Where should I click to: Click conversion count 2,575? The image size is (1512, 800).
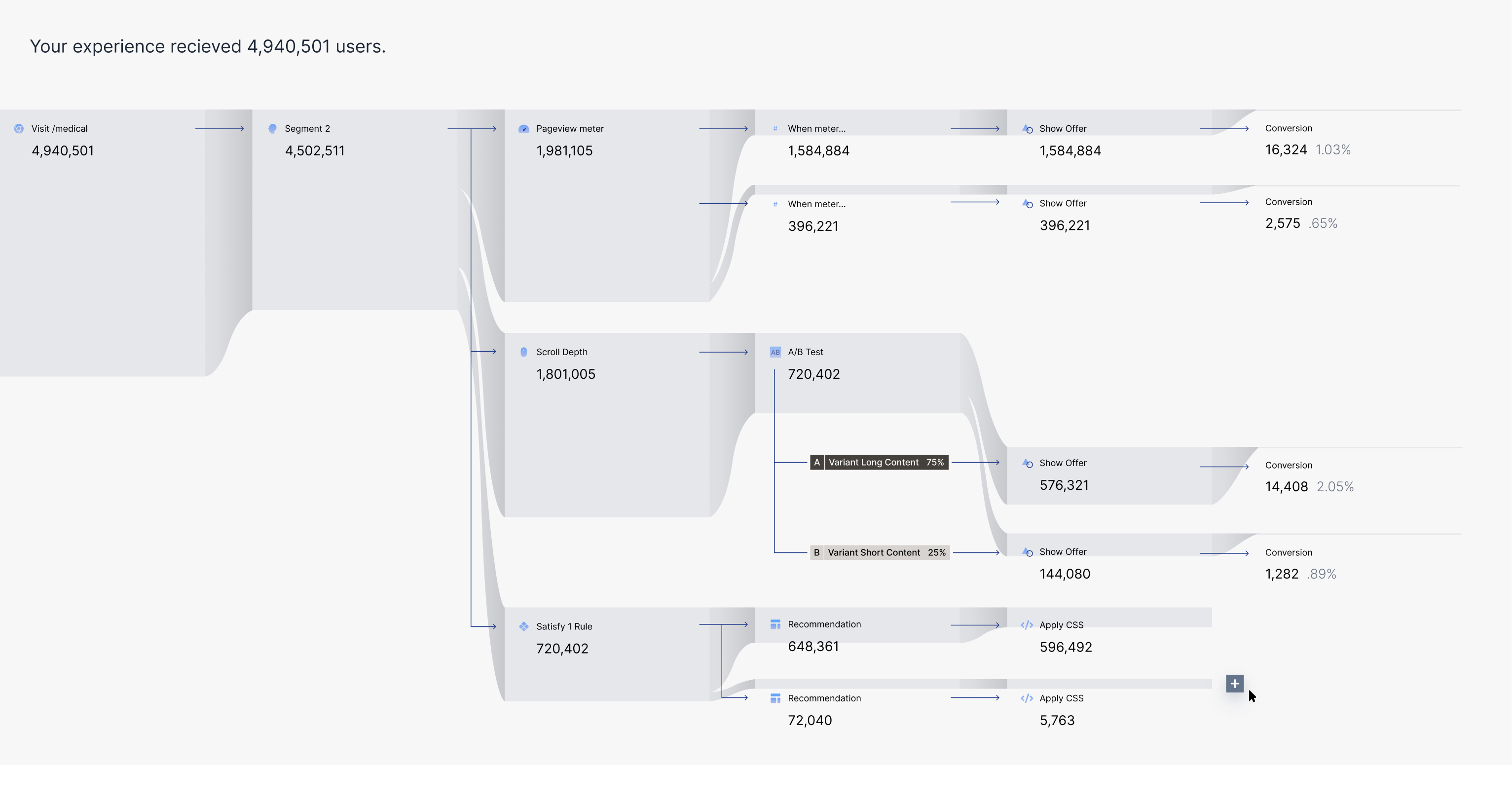coord(1283,223)
